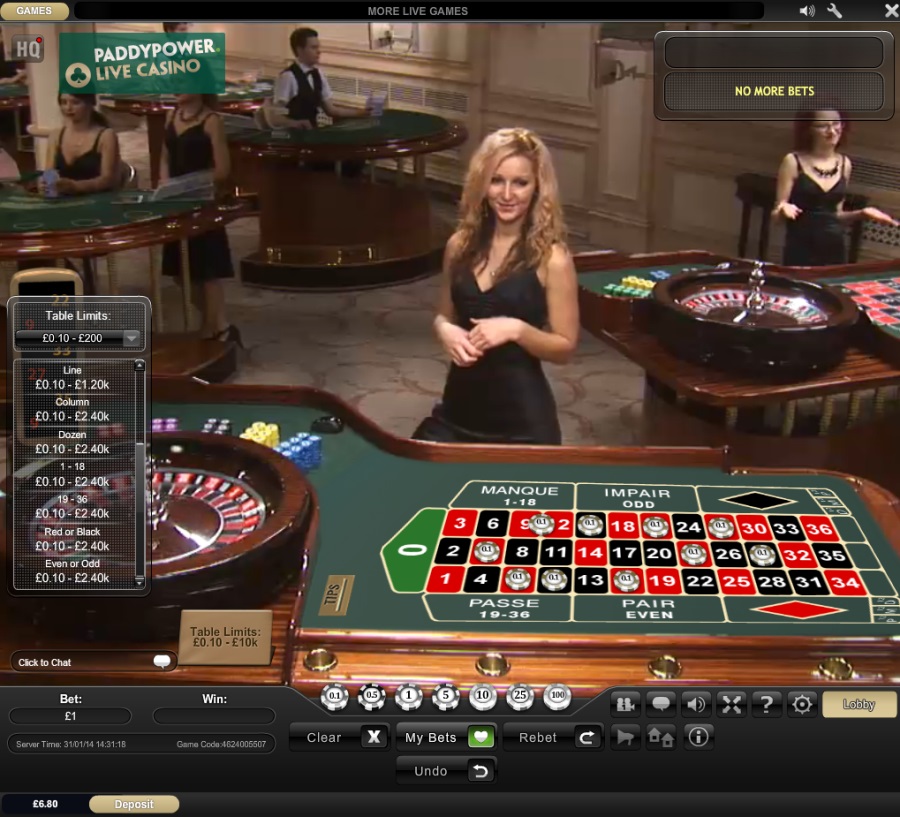Open the GAMES menu

pyautogui.click(x=33, y=11)
